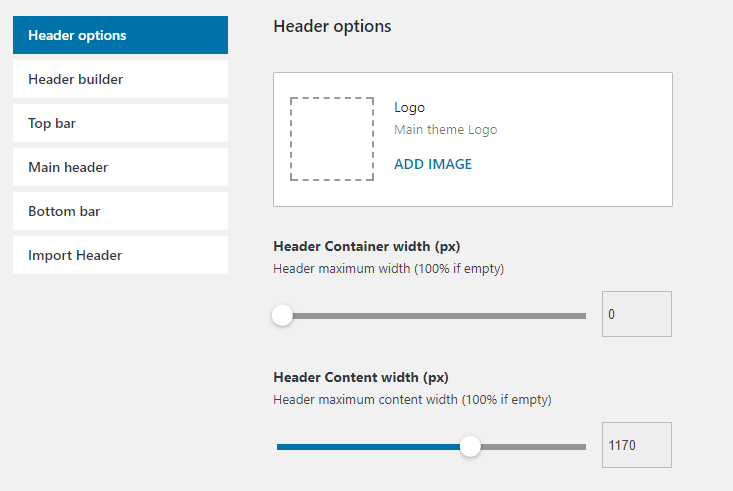Click the gray unfilled part of Content width slider
The height and width of the screenshot is (491, 733).
pos(532,446)
